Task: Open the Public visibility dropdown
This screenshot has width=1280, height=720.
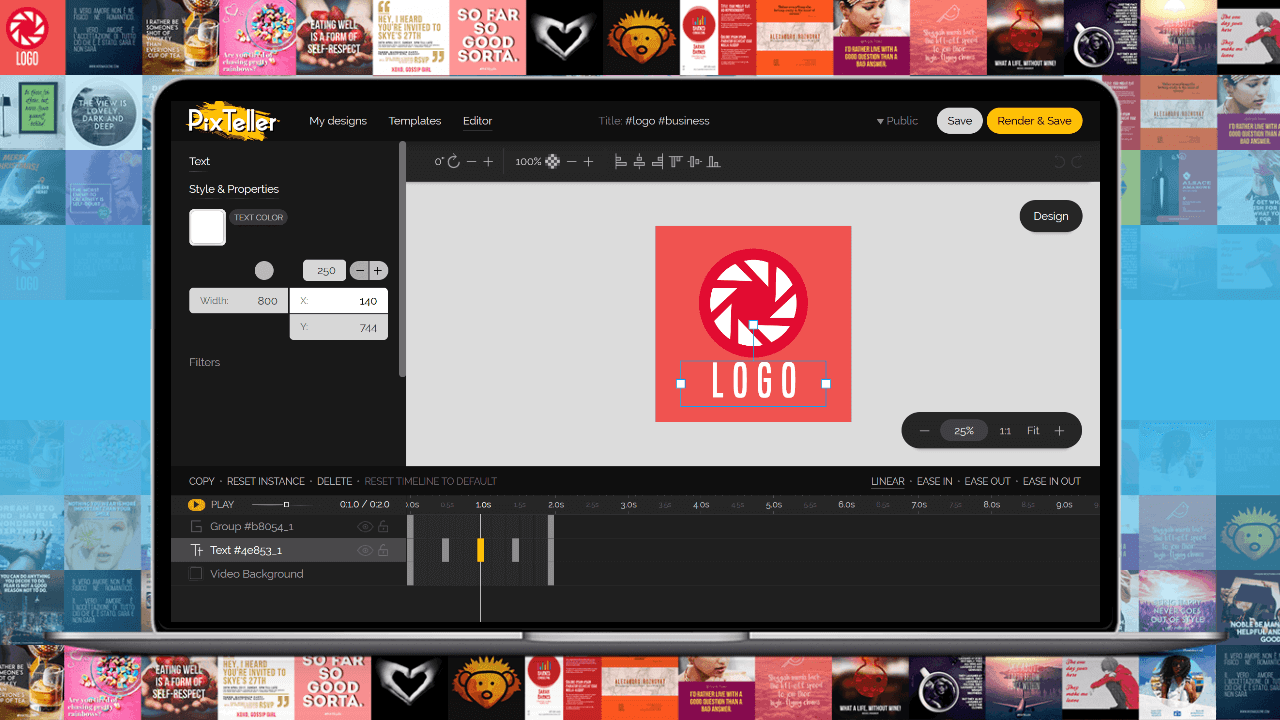Action: pos(897,120)
